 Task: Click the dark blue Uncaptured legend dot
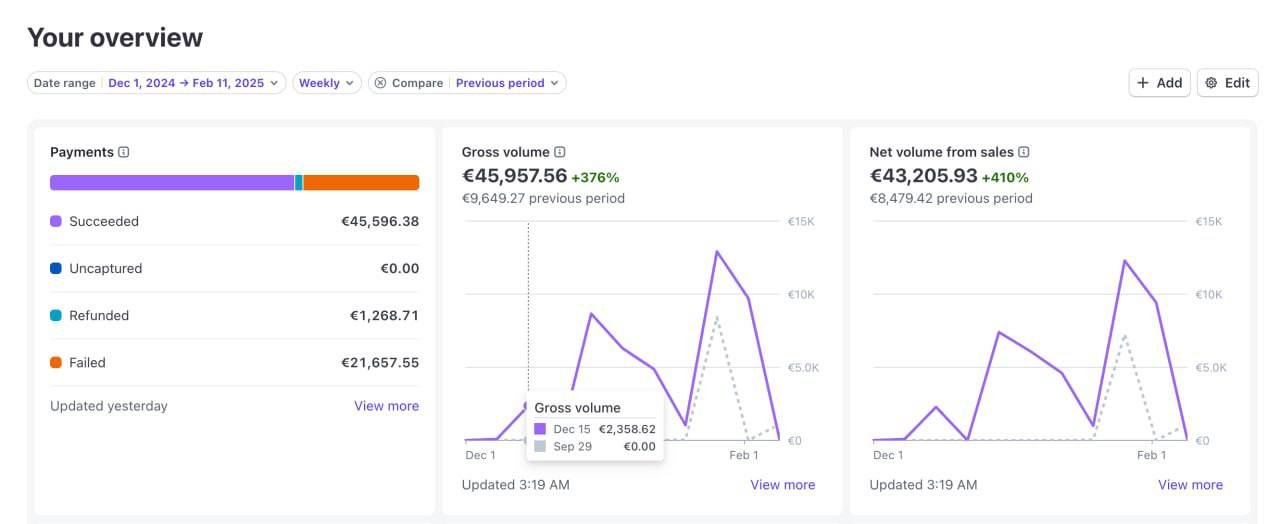(x=56, y=268)
